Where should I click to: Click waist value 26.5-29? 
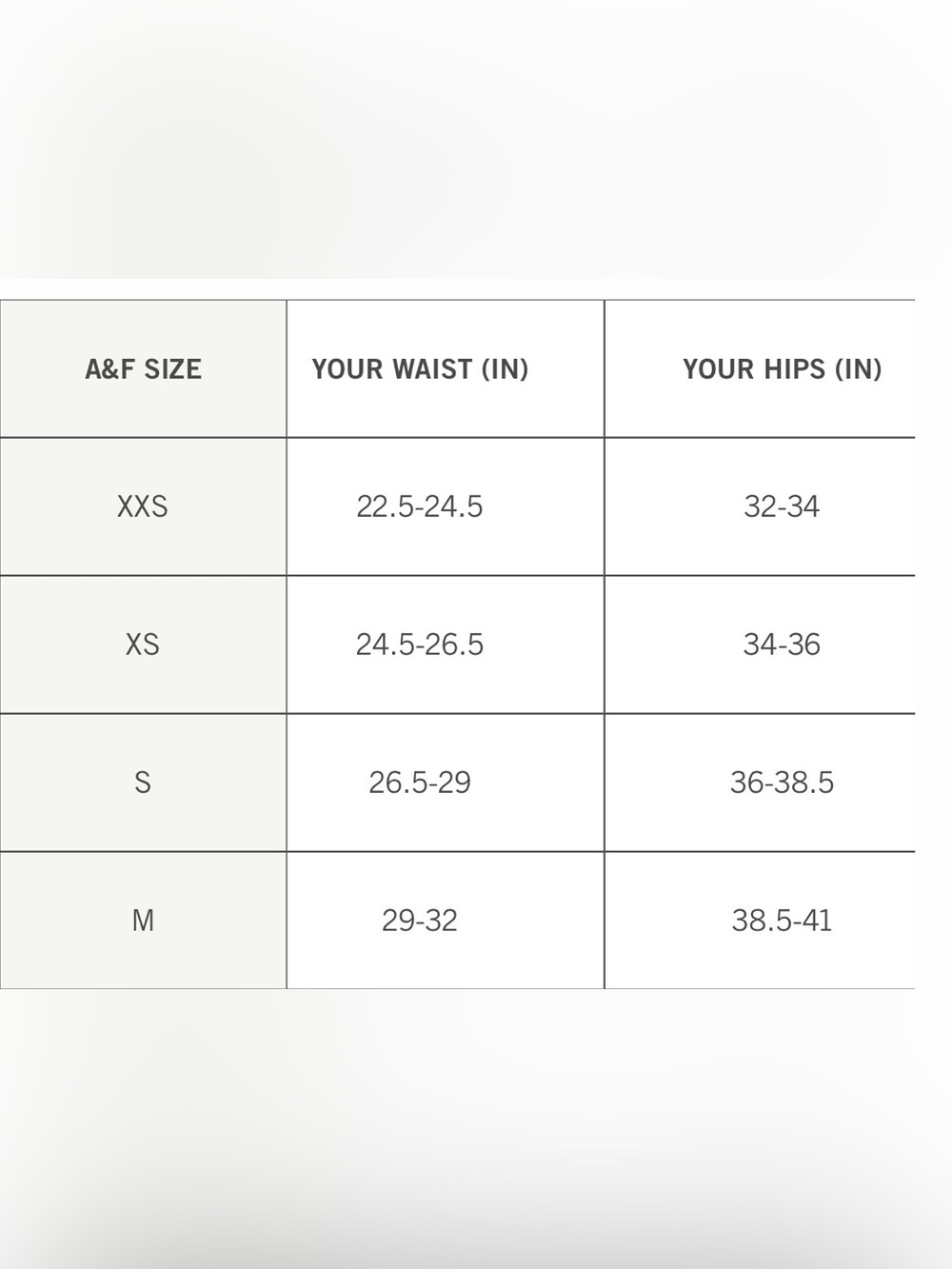click(x=420, y=783)
